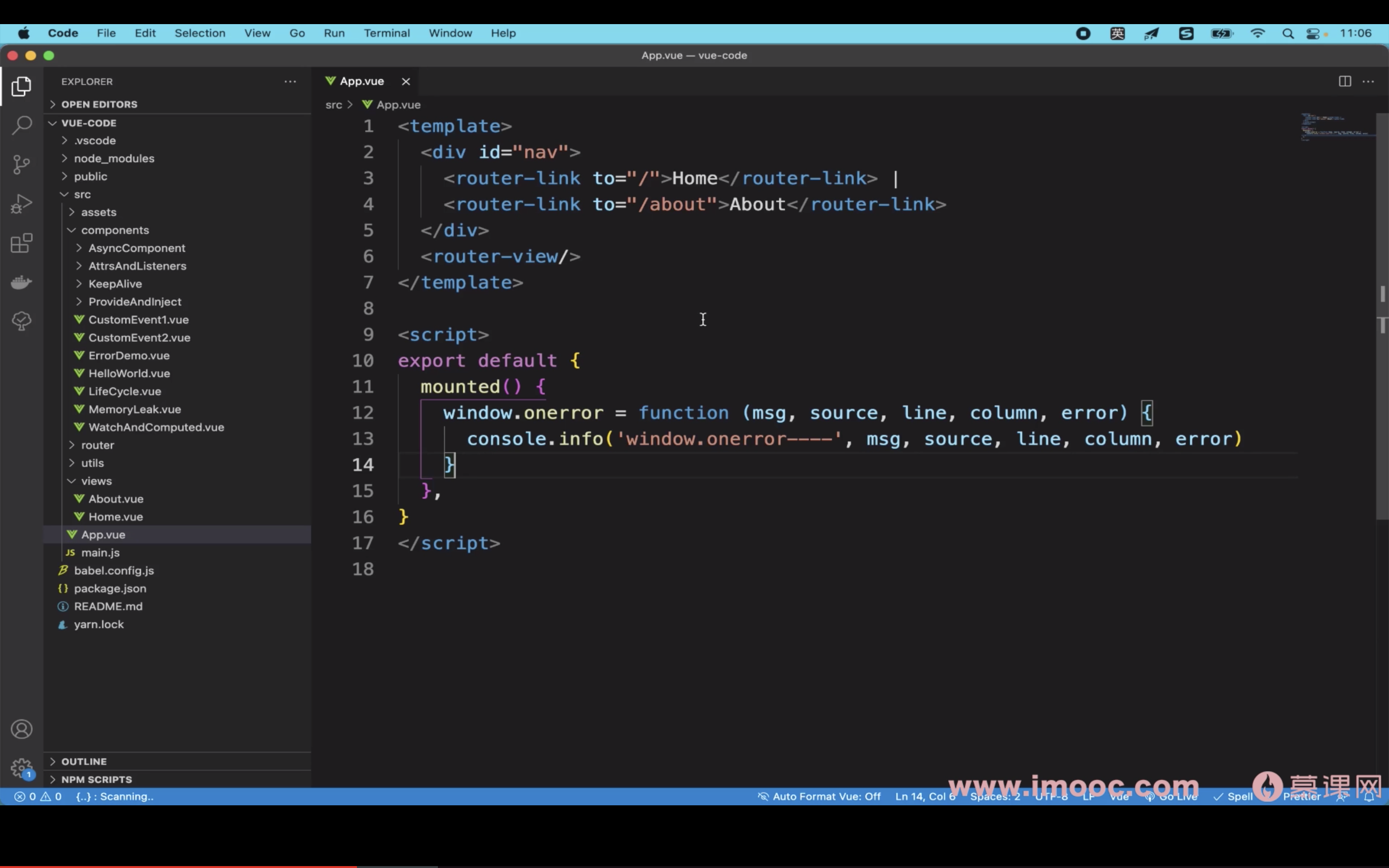This screenshot has width=1389, height=868.
Task: Open the Manage gear icon
Action: 21,768
